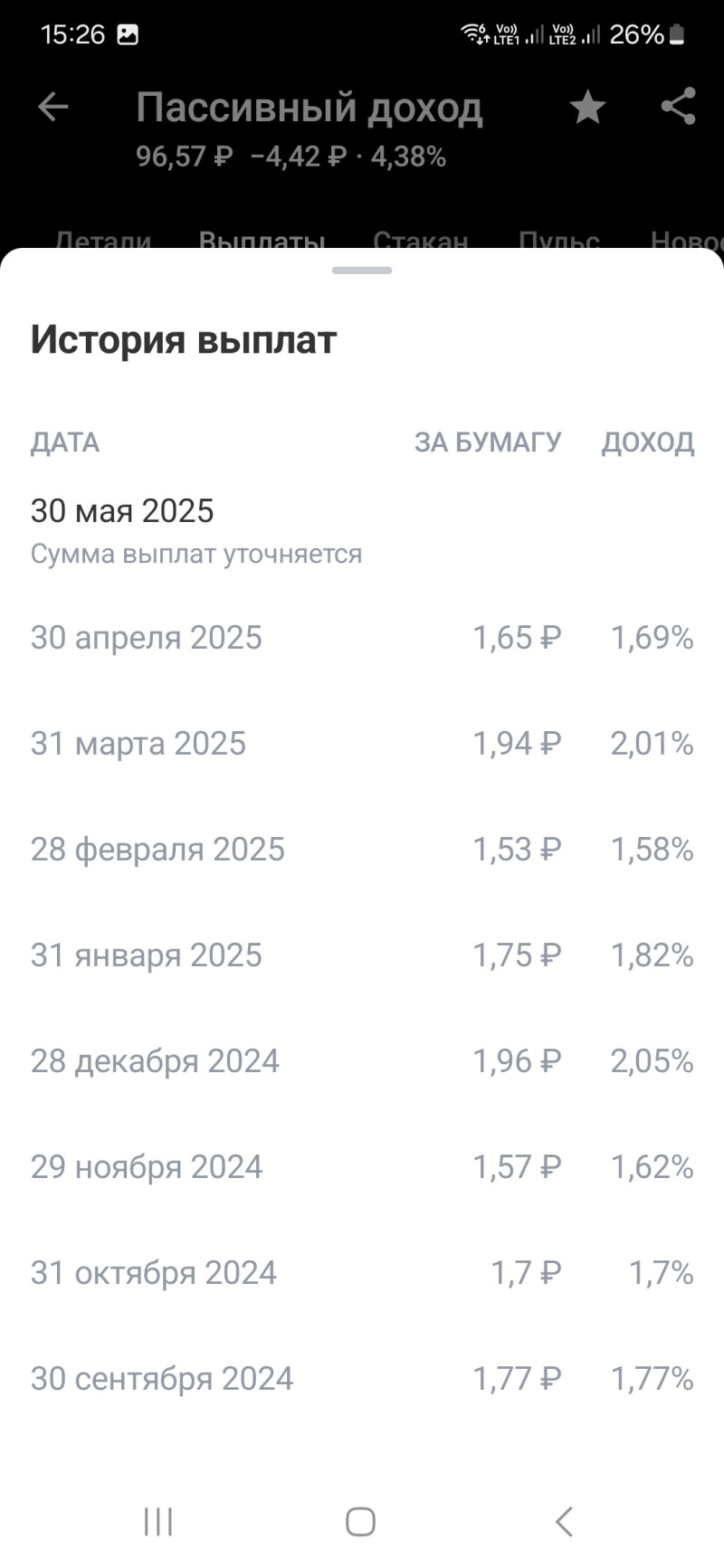Tap the back arrow in header
724x1568 pixels.
(53, 108)
